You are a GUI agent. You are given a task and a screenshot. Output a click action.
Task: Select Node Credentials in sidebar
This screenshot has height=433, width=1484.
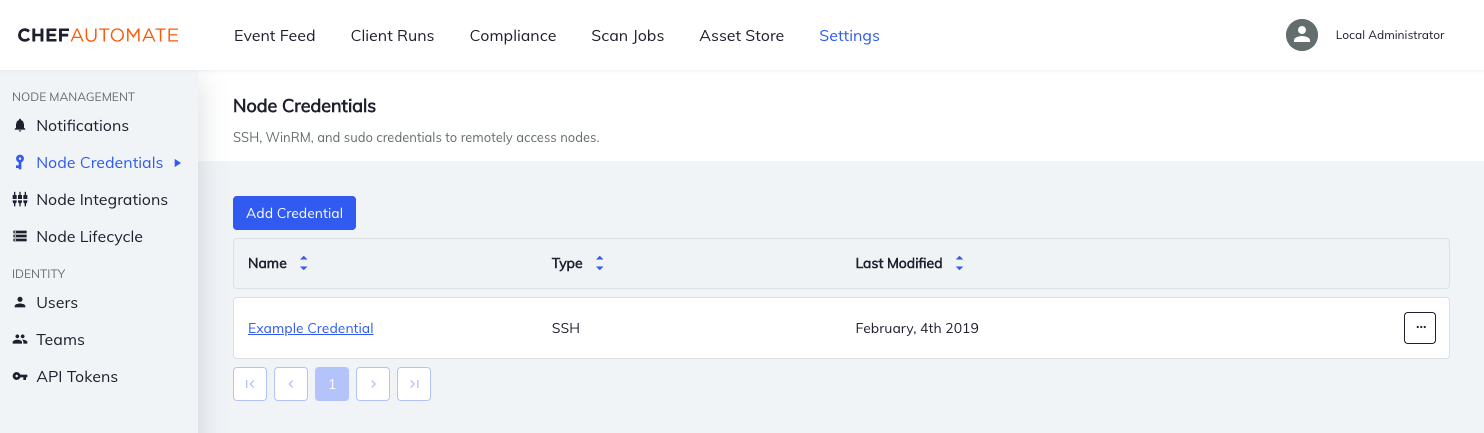pyautogui.click(x=99, y=163)
